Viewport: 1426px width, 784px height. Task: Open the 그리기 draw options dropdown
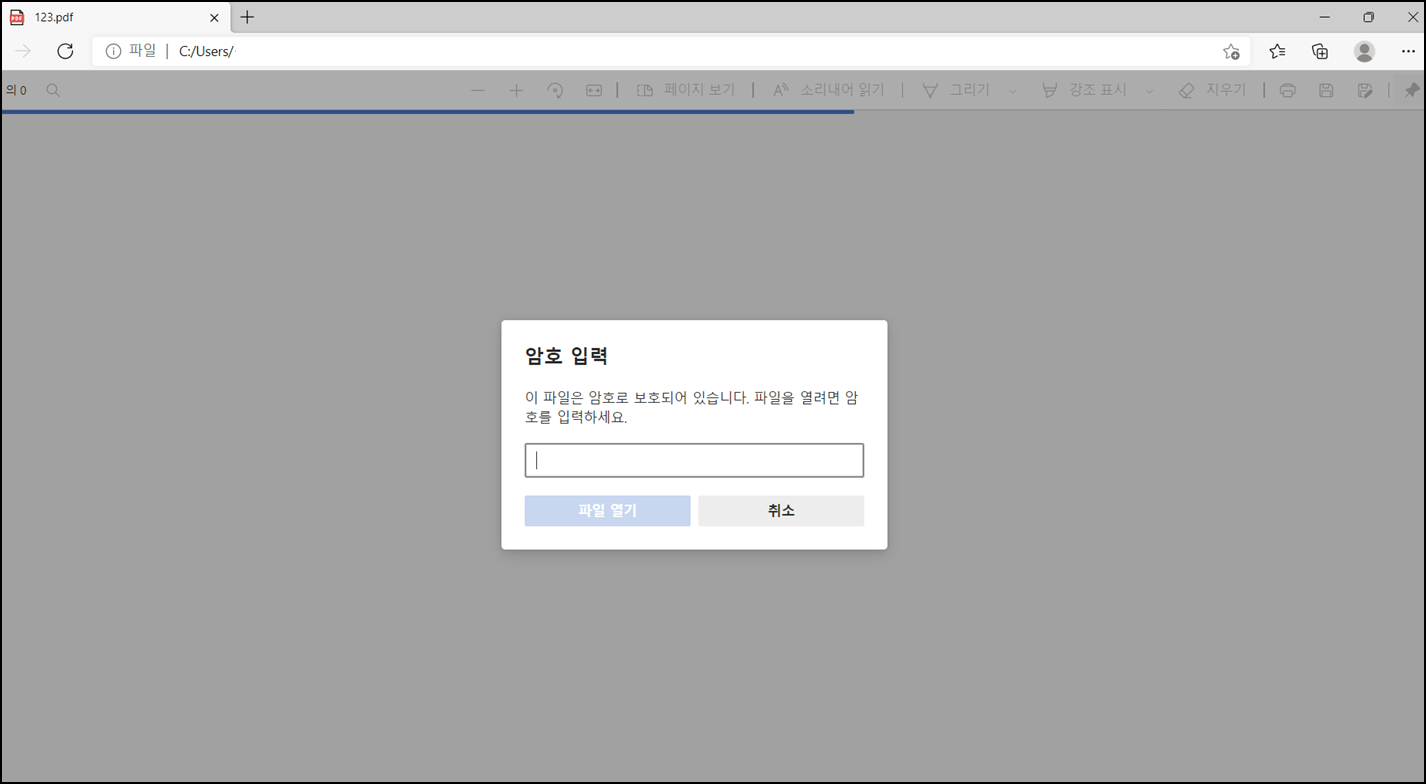[x=1014, y=90]
